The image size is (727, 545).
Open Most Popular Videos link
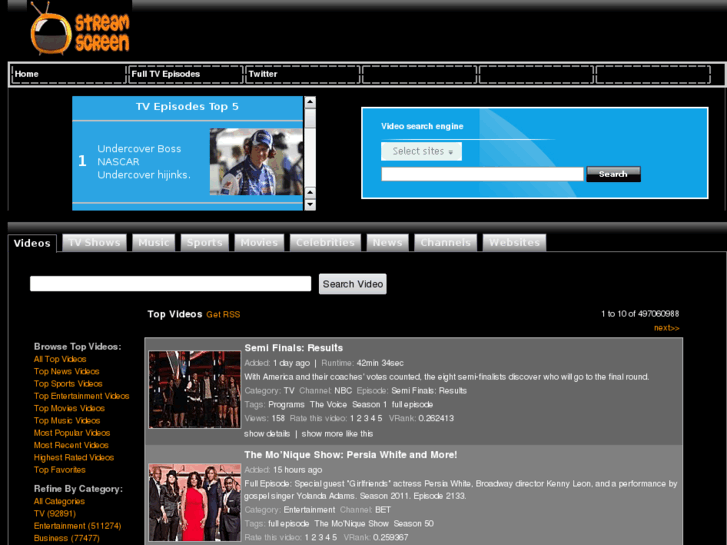71,433
